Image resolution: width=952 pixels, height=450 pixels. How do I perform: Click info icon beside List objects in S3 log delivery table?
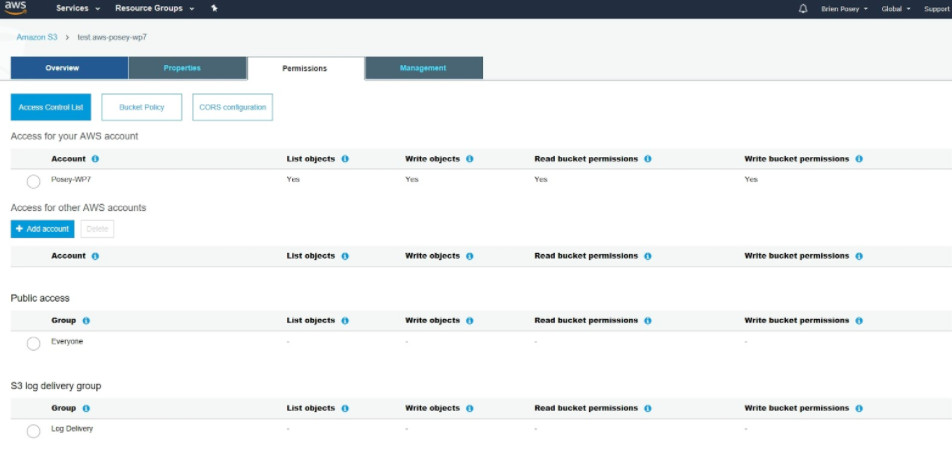pyautogui.click(x=345, y=409)
